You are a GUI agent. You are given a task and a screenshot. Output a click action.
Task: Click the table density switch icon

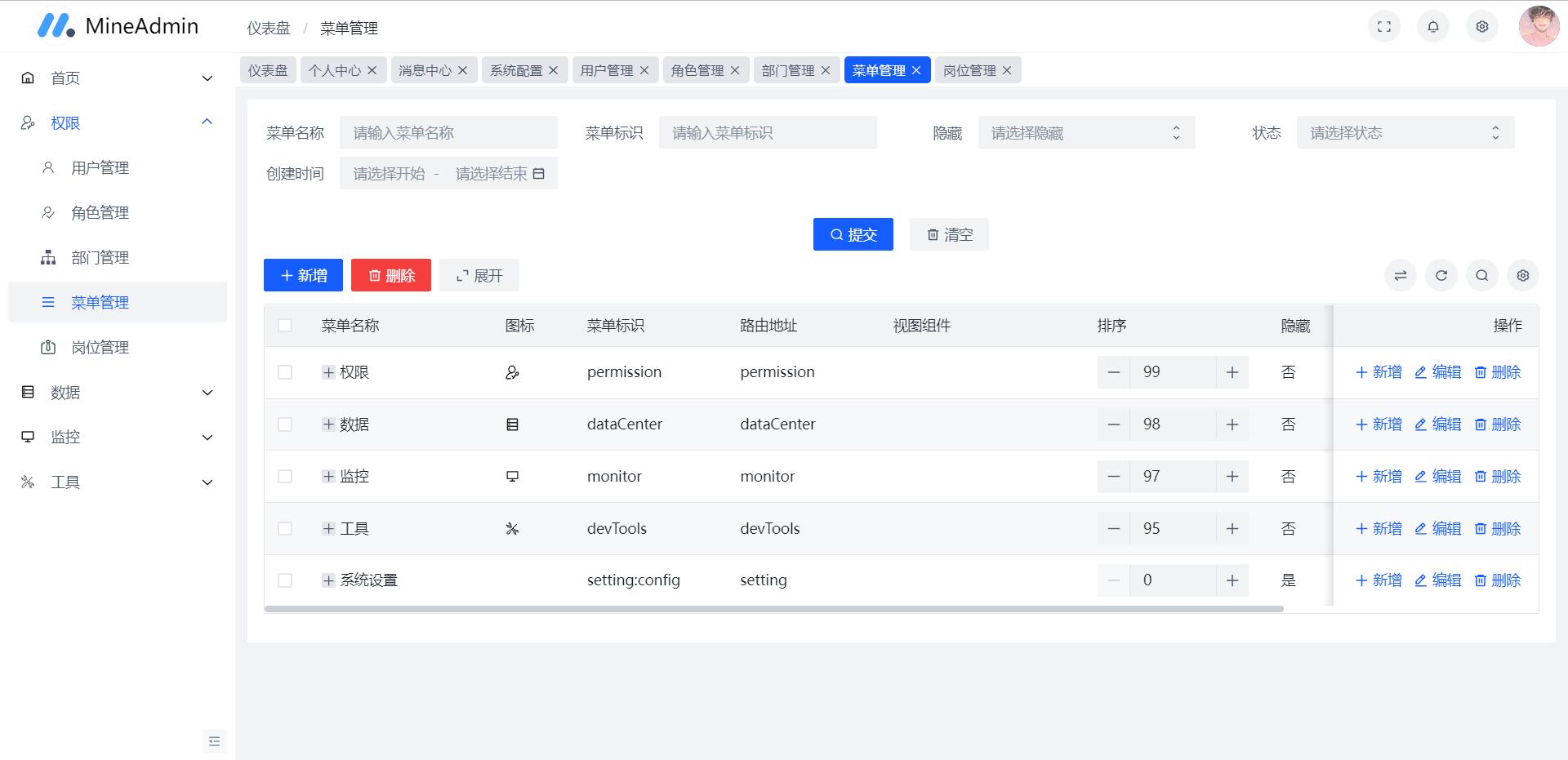[x=1401, y=276]
